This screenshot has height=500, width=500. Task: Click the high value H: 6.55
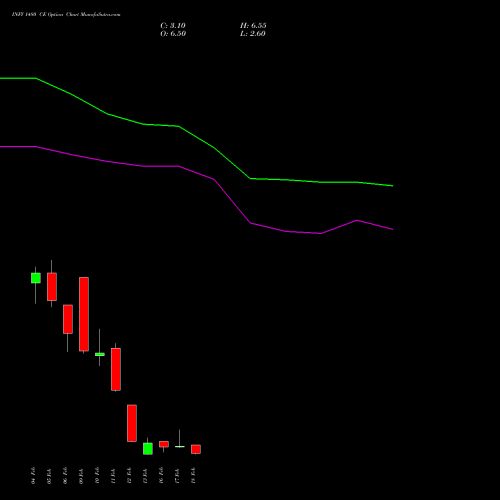(x=253, y=26)
